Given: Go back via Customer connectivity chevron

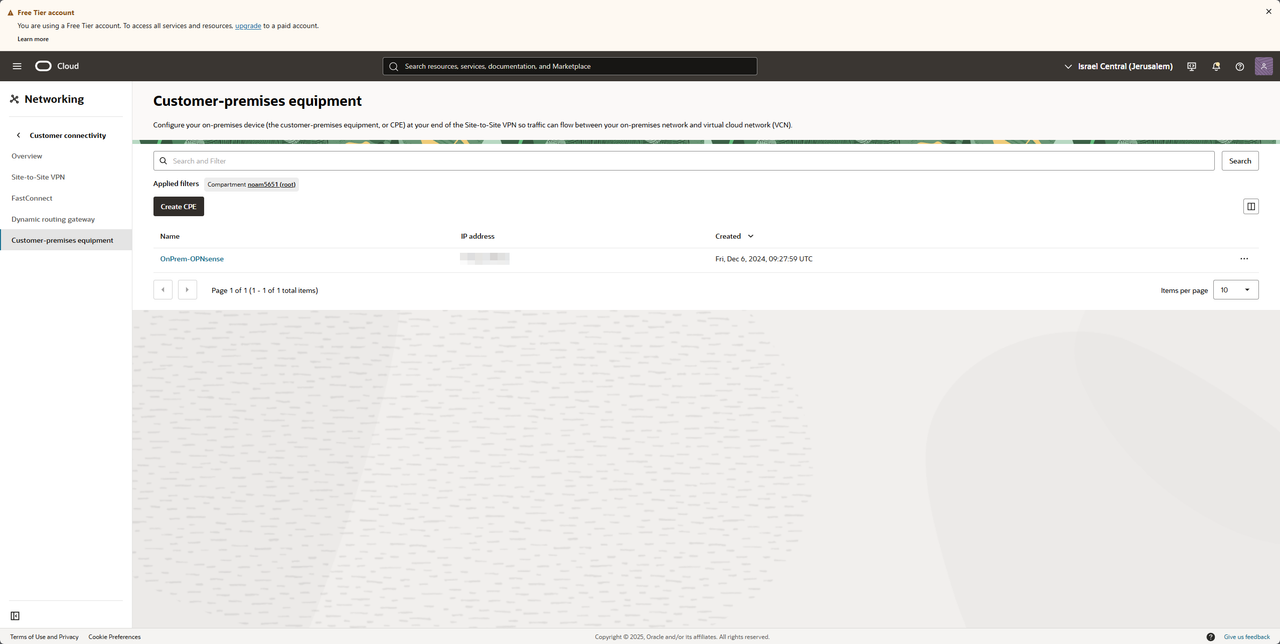Looking at the screenshot, I should (18, 135).
